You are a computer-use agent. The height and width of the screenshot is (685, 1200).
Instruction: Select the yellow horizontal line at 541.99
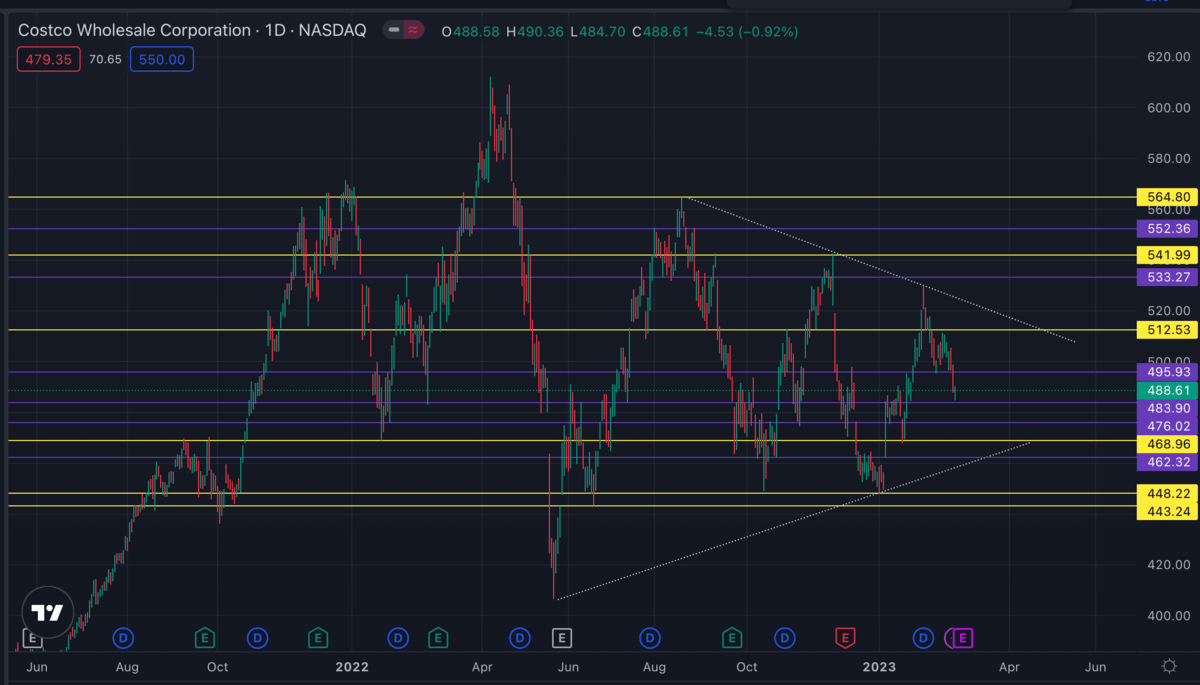[570, 255]
